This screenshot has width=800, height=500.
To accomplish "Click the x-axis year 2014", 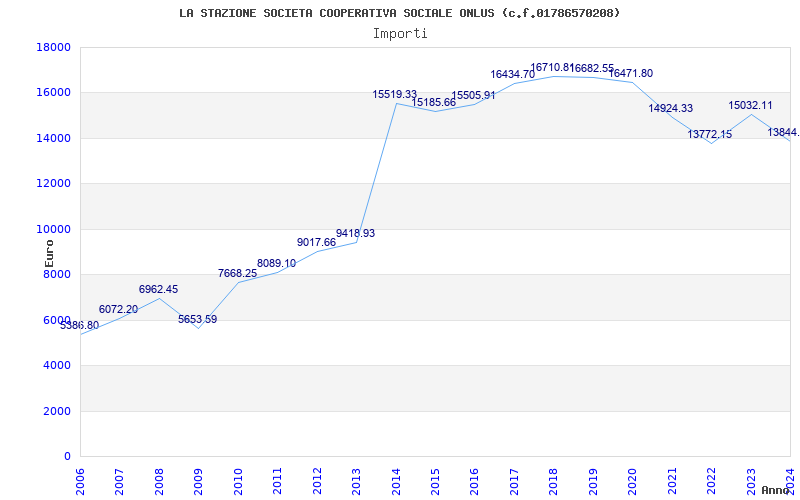I will pyautogui.click(x=395, y=481).
